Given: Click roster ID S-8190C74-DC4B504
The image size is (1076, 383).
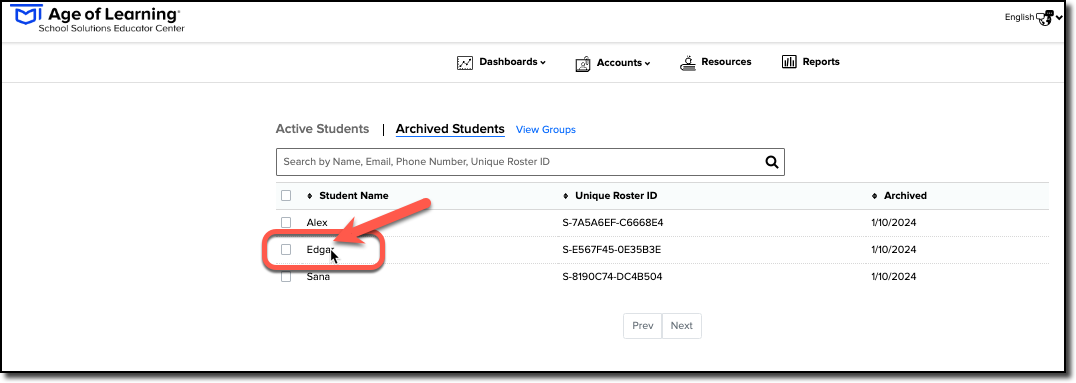Looking at the screenshot, I should click(611, 277).
